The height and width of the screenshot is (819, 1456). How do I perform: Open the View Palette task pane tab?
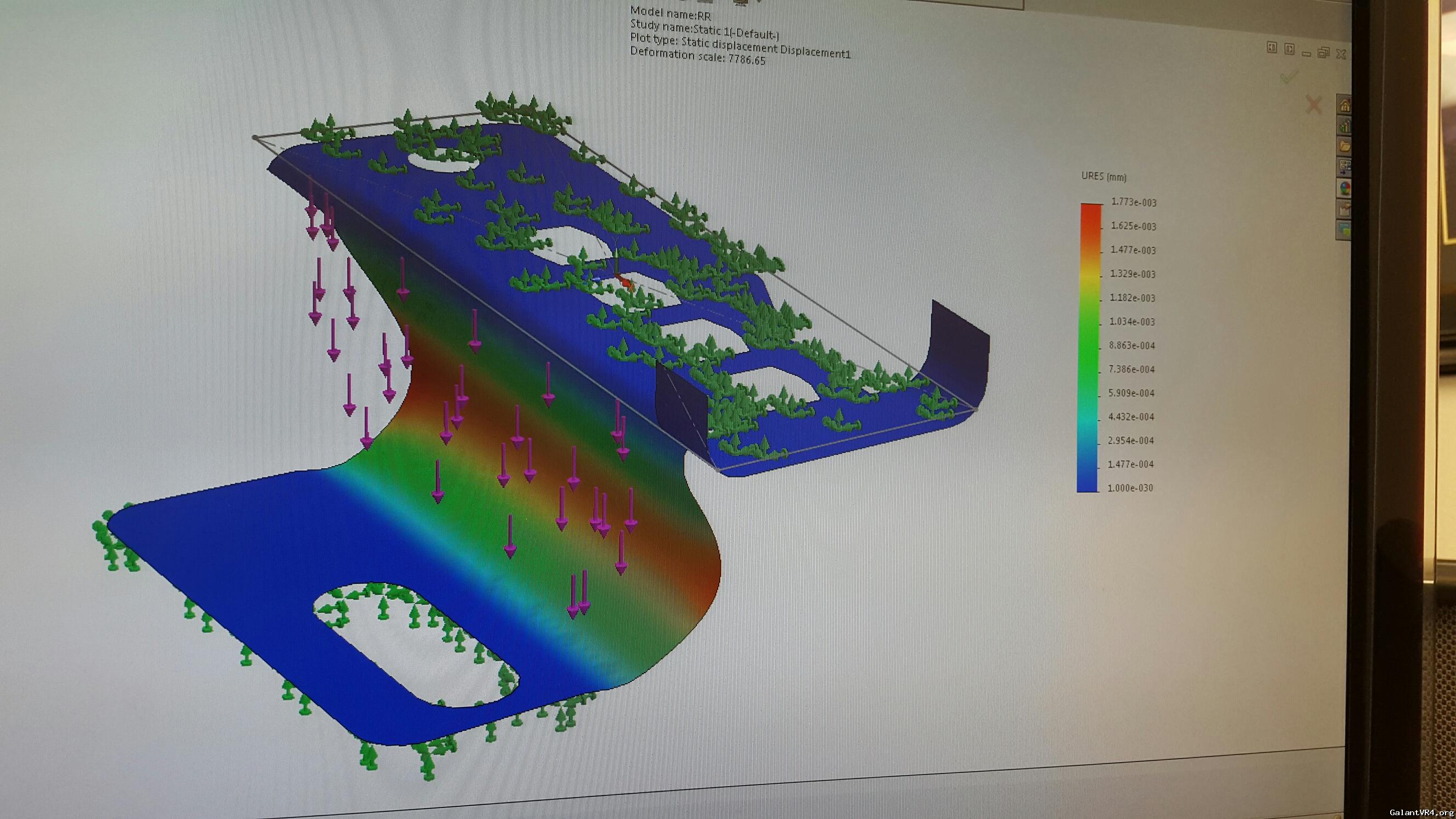(x=1345, y=167)
